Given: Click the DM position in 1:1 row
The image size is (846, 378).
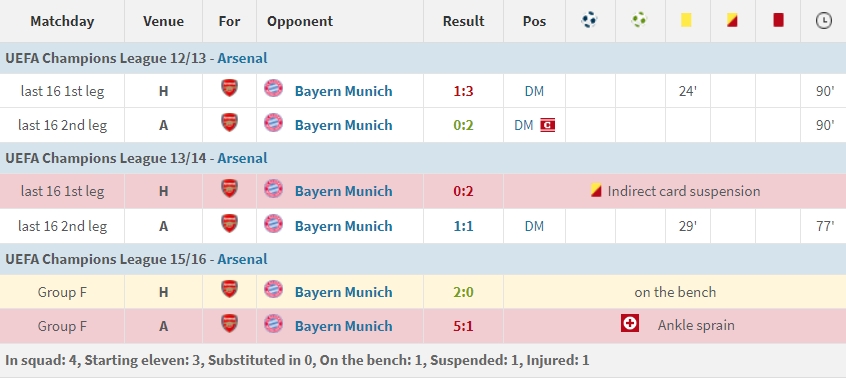Looking at the screenshot, I should pyautogui.click(x=534, y=226).
